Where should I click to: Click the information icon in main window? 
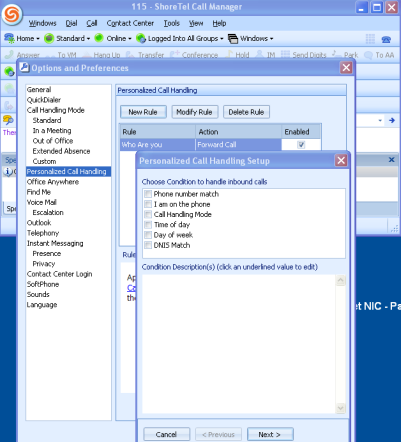(x=8, y=172)
